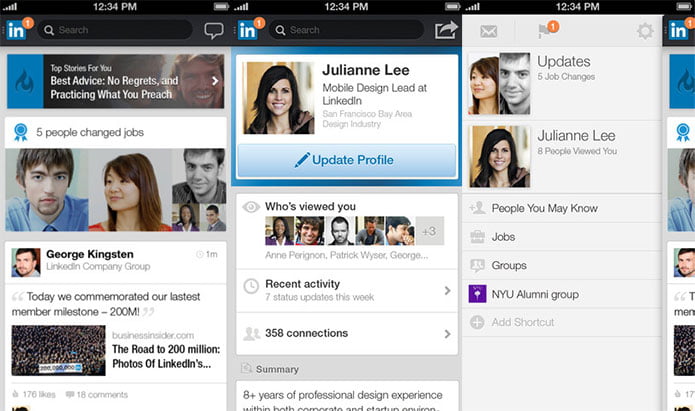This screenshot has height=411, width=695.
Task: Click +3 more viewers tile
Action: click(x=429, y=231)
